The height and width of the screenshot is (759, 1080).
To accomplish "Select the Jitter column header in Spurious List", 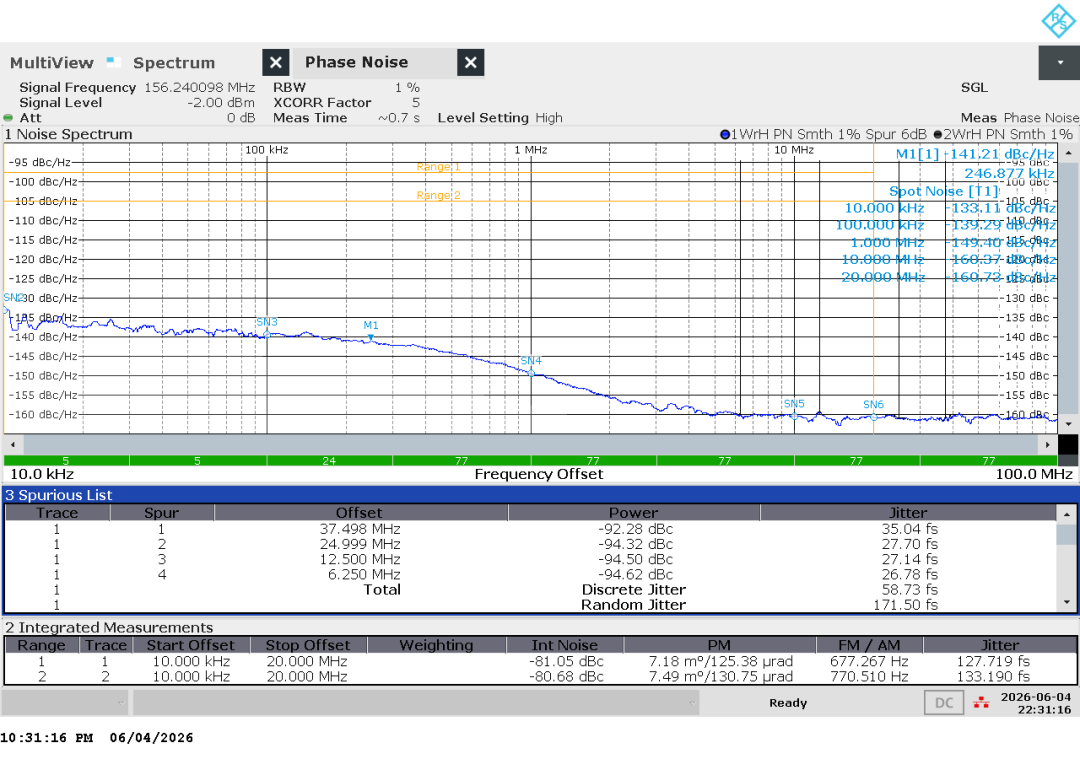I will [x=908, y=513].
